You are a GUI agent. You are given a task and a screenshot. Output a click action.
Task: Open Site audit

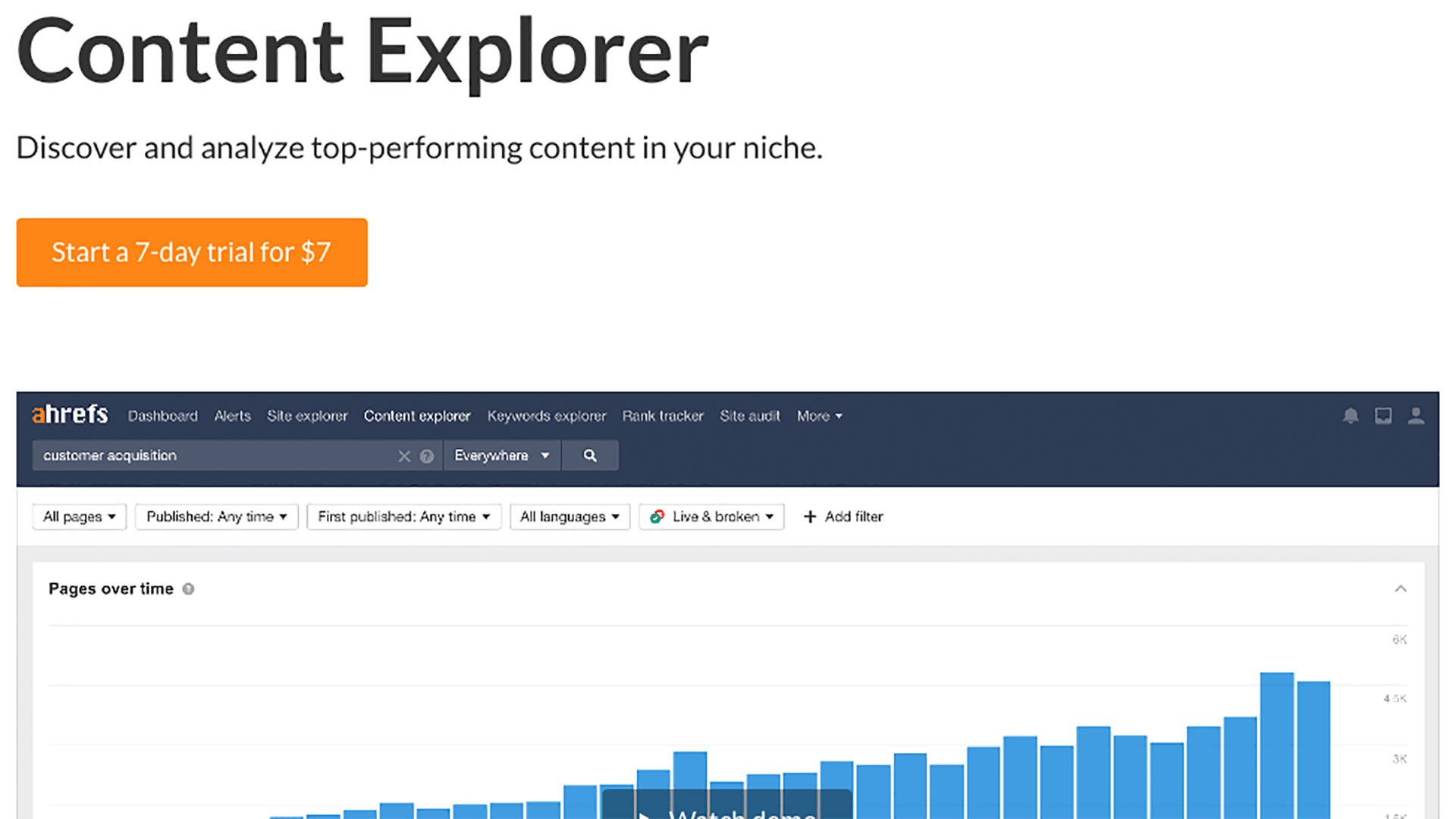click(x=750, y=416)
